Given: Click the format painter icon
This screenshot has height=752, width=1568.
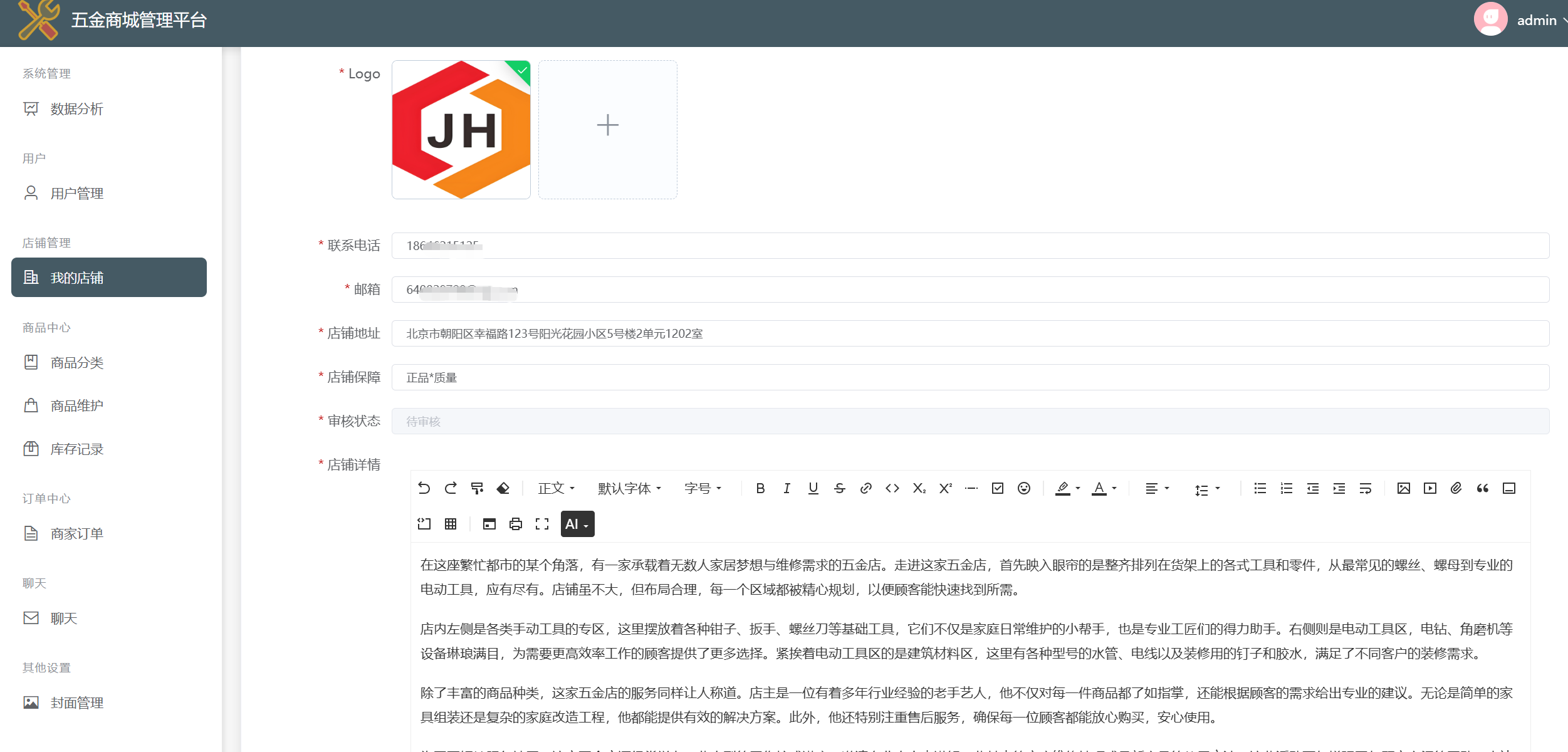Looking at the screenshot, I should click(x=477, y=488).
